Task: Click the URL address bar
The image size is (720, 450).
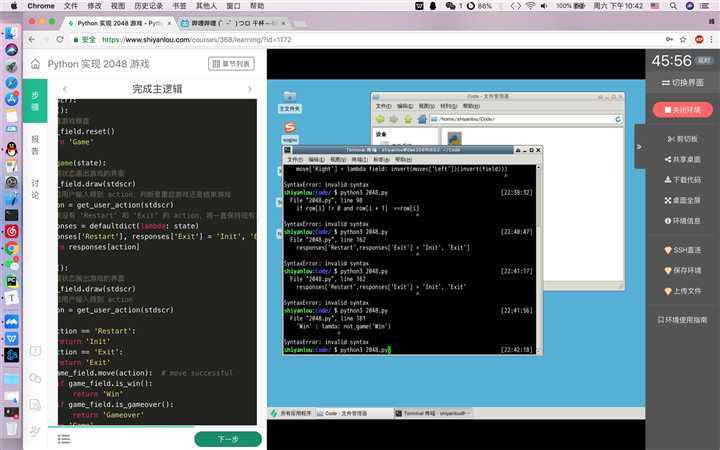Action: coord(367,39)
